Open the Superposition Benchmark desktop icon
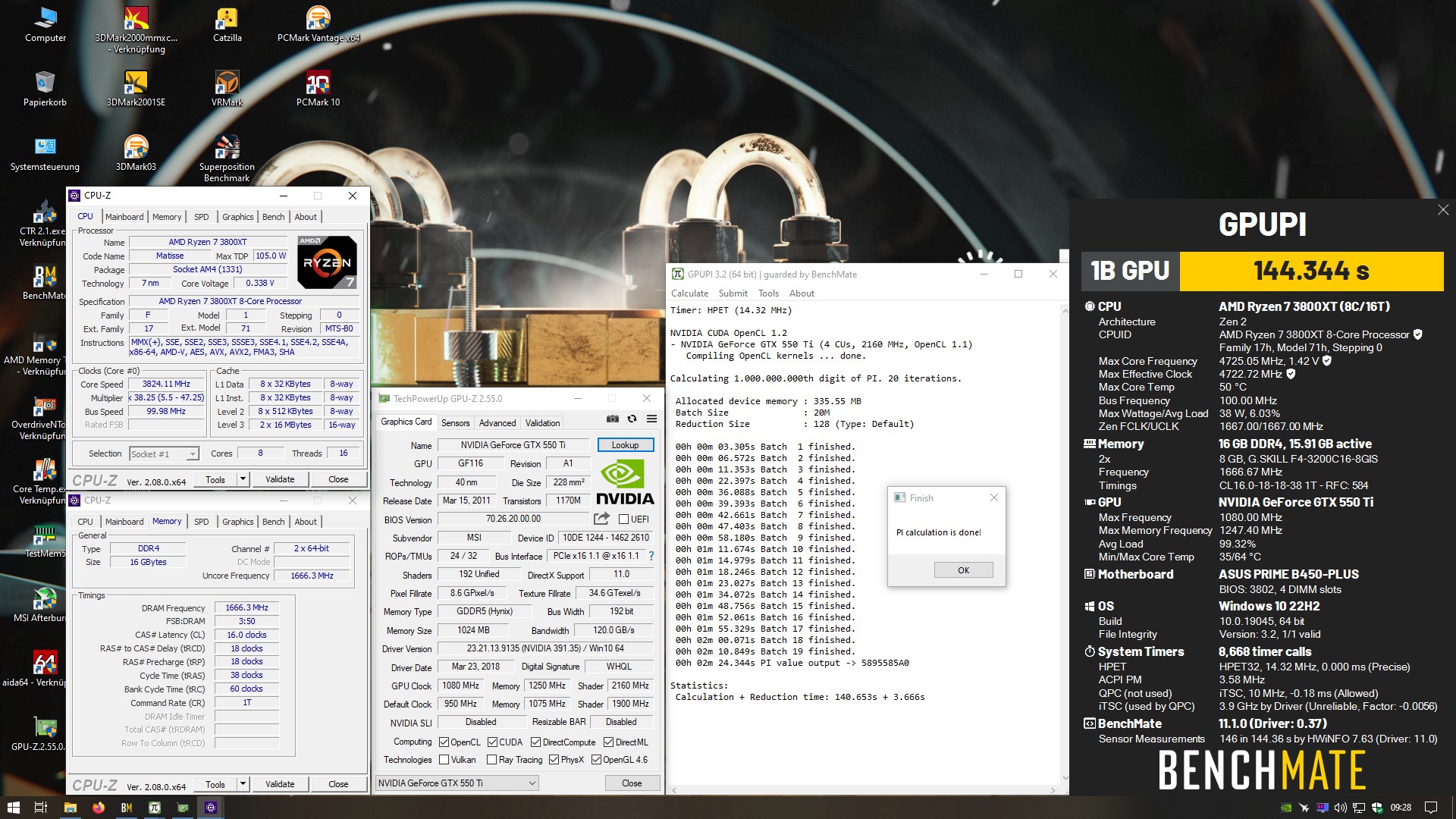 point(227,158)
